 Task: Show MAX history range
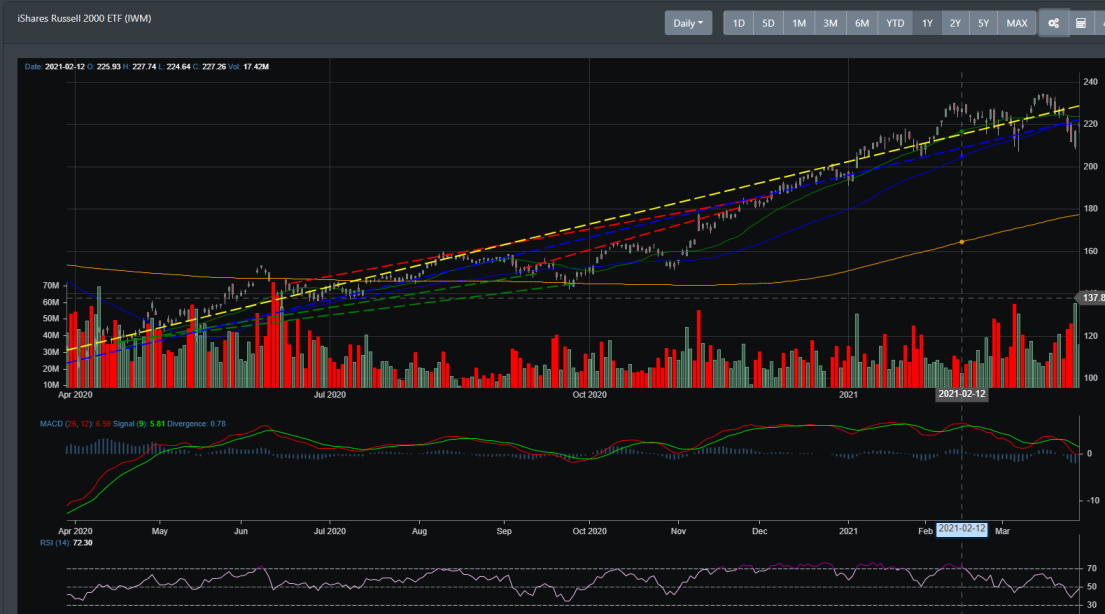[x=1017, y=23]
